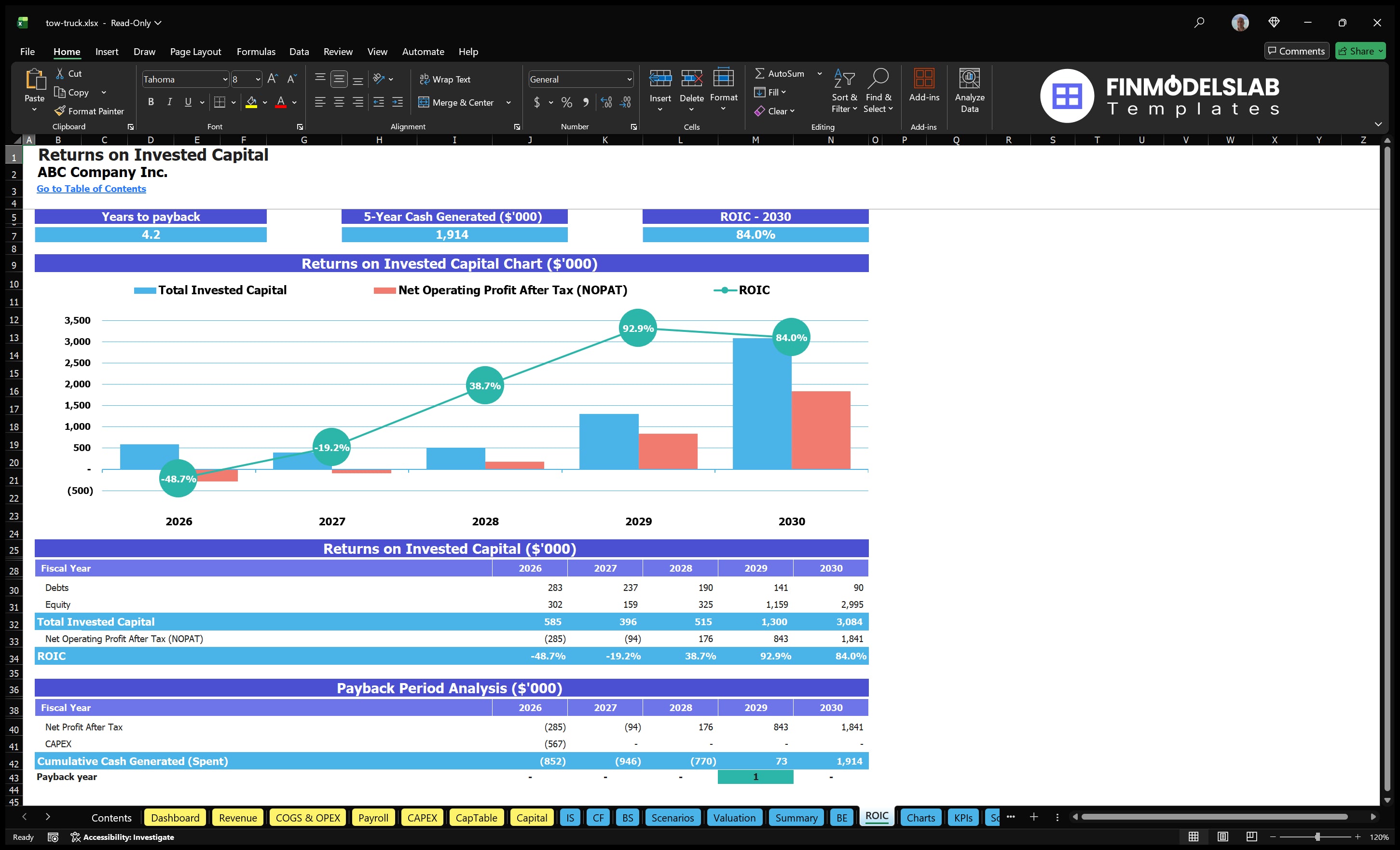
Task: Toggle bold formatting
Action: pos(151,102)
